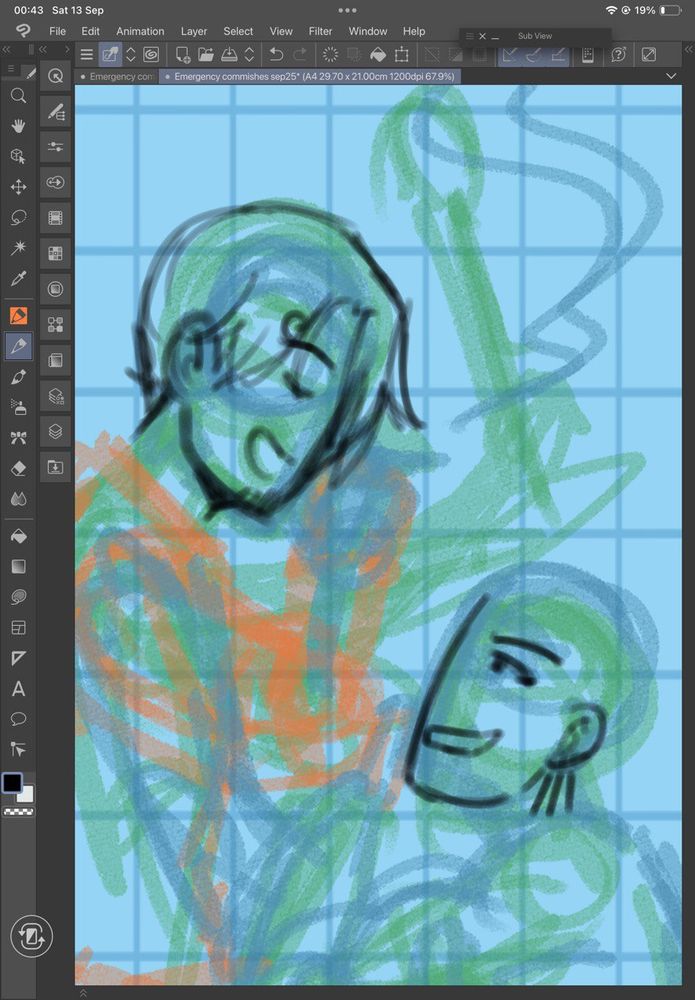Toggle Snap to Ruler

[509, 55]
